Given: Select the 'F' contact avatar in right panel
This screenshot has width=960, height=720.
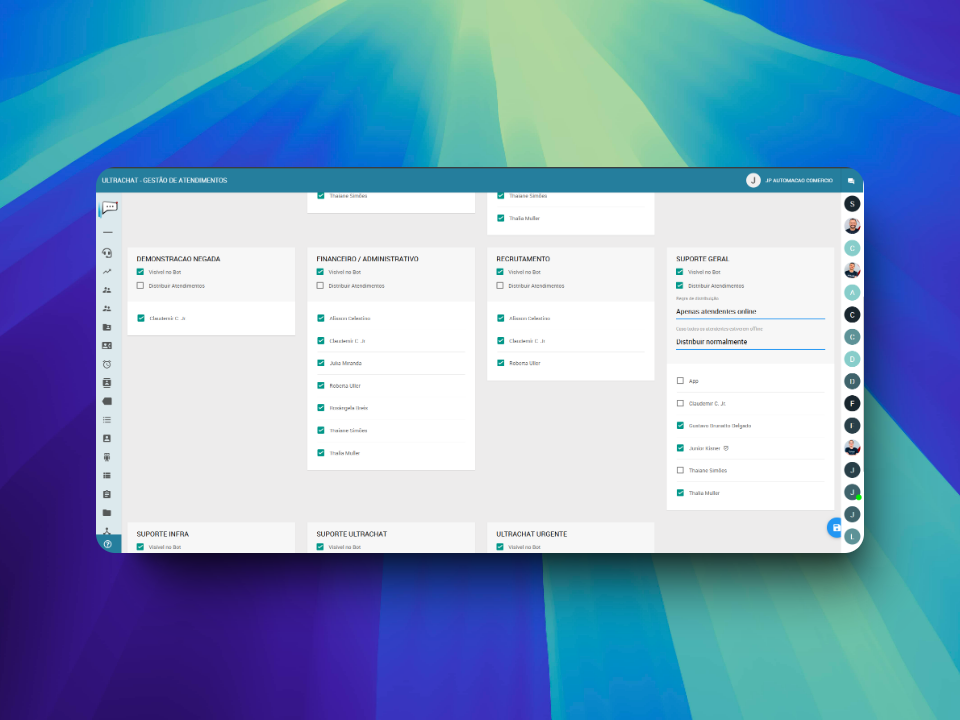Looking at the screenshot, I should (x=852, y=403).
